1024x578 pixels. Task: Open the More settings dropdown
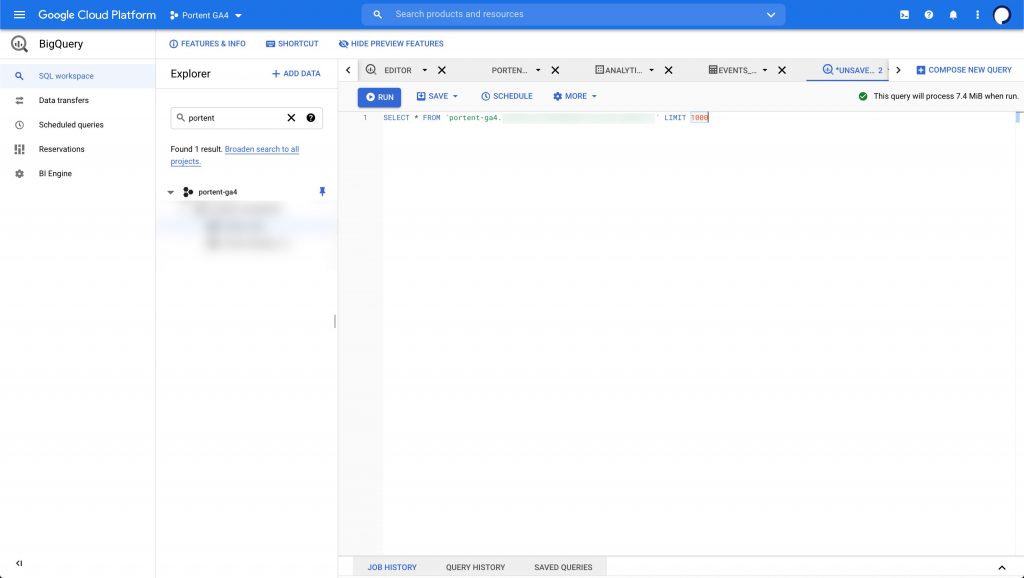click(x=575, y=97)
